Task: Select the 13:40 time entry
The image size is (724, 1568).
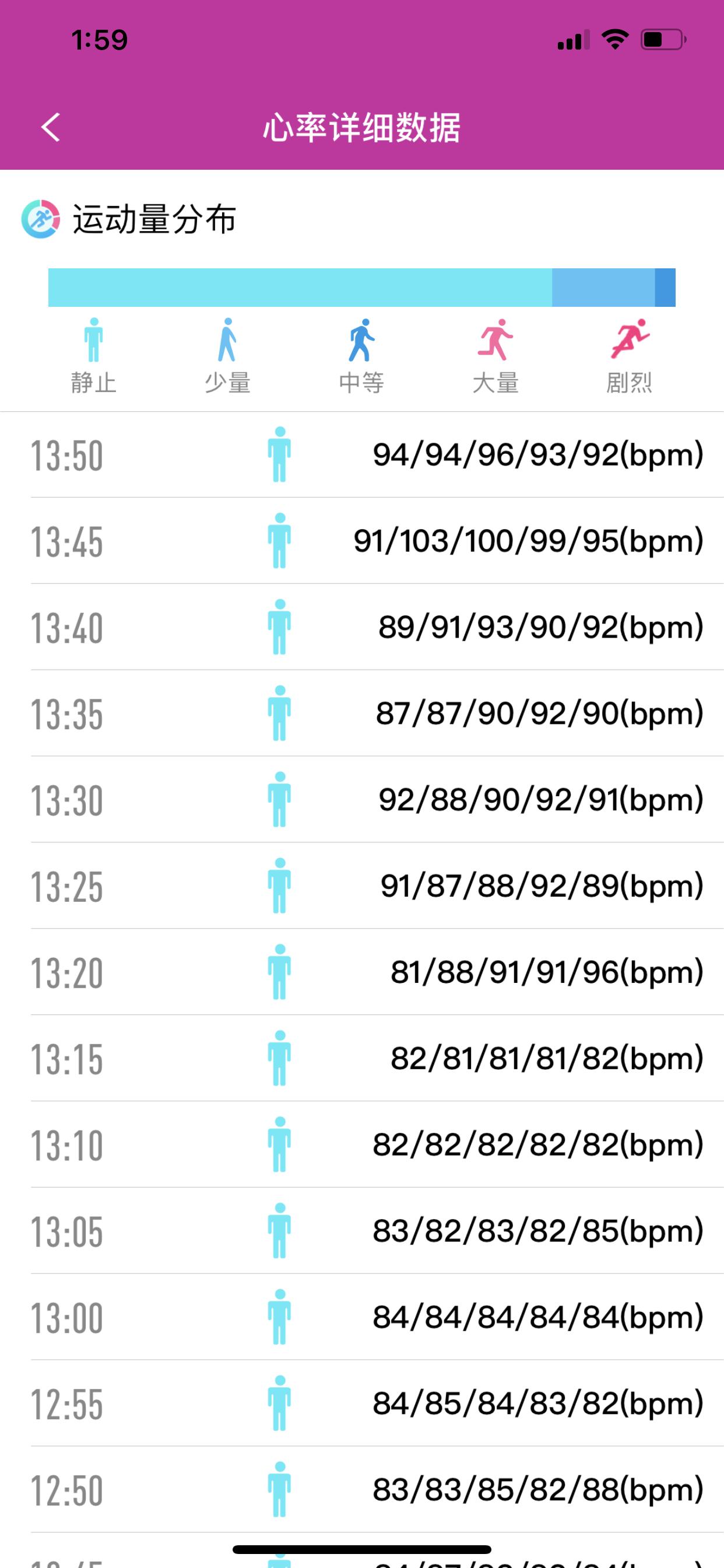Action: [x=67, y=628]
